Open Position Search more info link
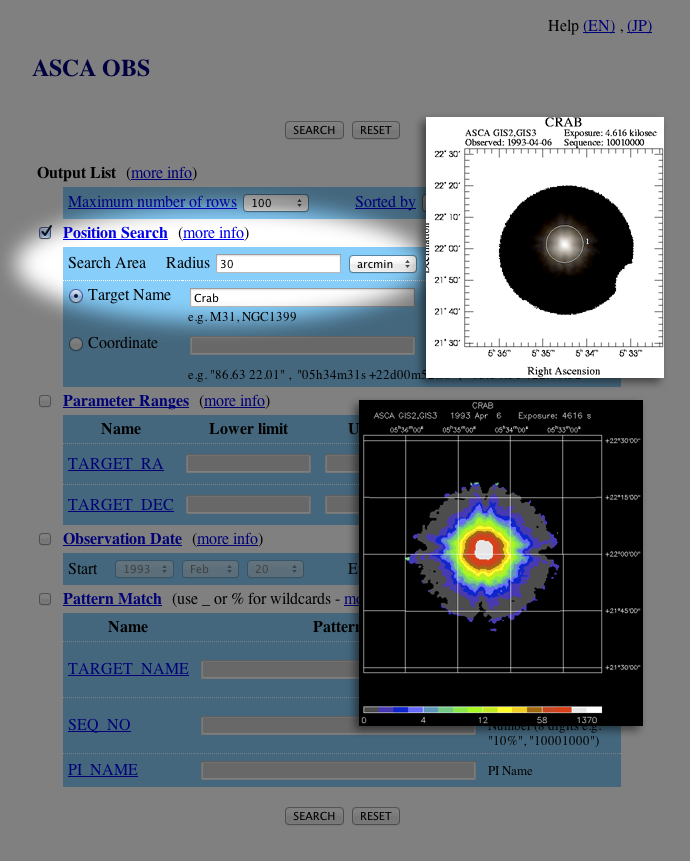This screenshot has width=690, height=861. [214, 233]
